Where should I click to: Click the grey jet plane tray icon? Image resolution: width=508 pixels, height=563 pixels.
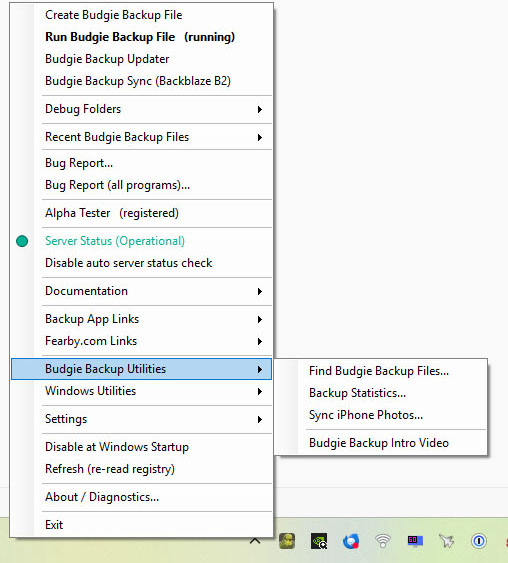coord(447,541)
